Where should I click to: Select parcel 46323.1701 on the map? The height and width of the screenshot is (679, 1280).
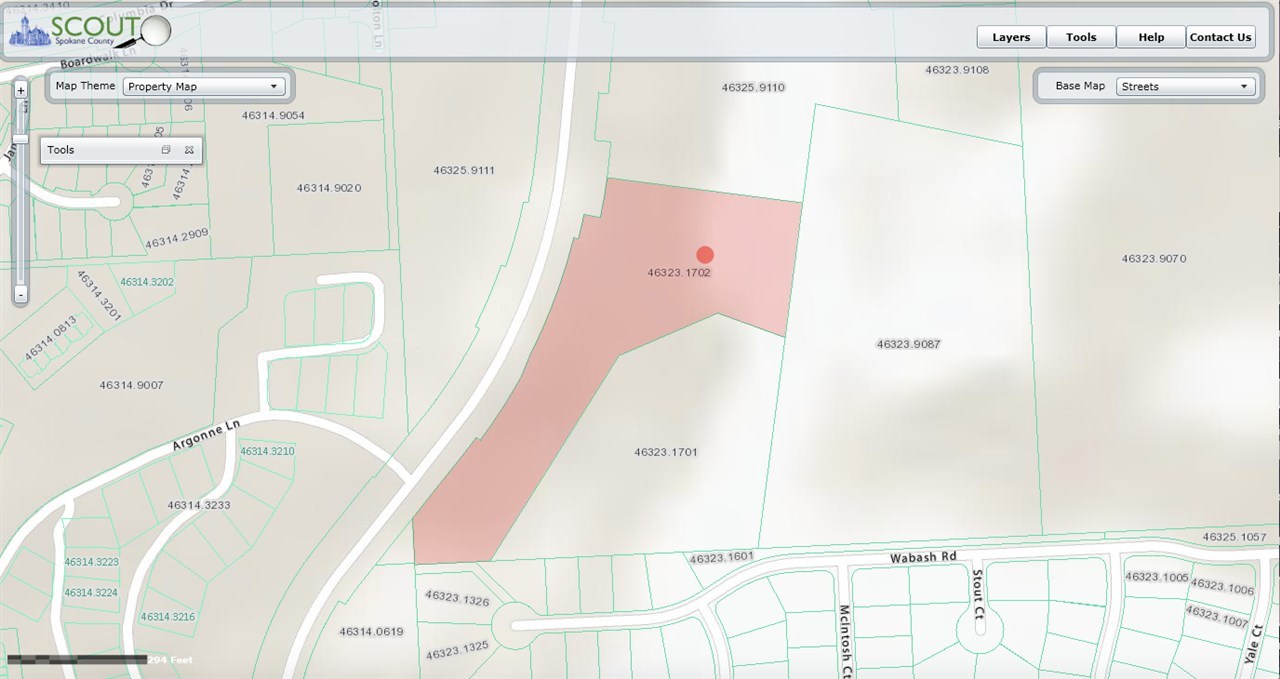(665, 452)
